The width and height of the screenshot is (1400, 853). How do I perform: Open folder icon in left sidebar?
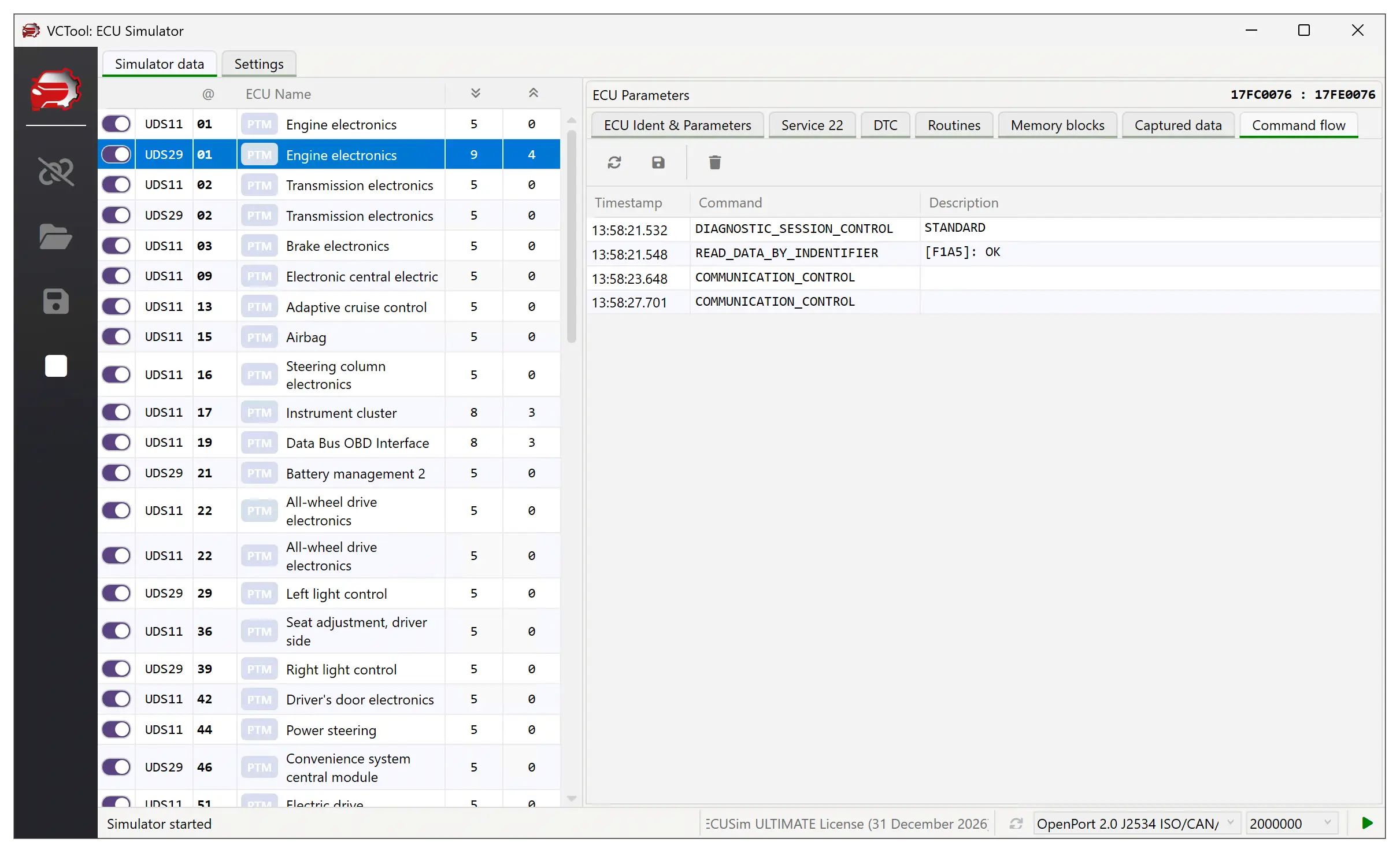click(x=56, y=236)
